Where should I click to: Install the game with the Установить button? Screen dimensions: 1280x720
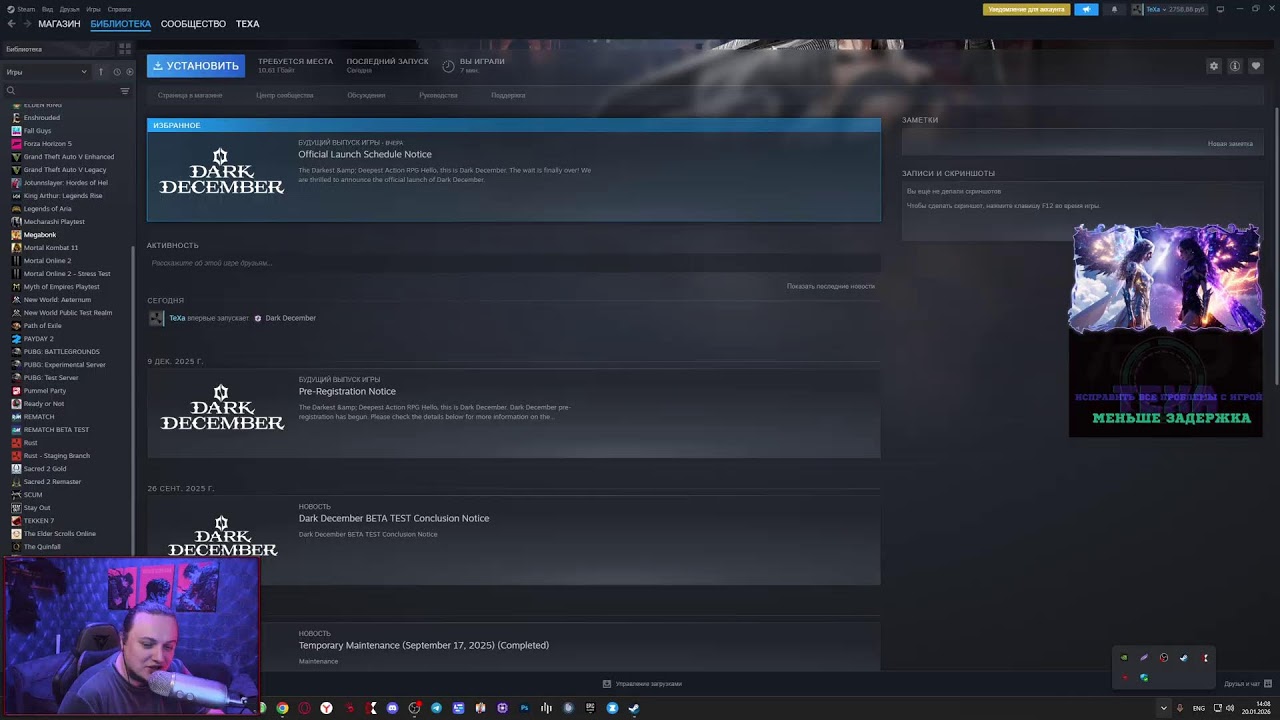195,66
